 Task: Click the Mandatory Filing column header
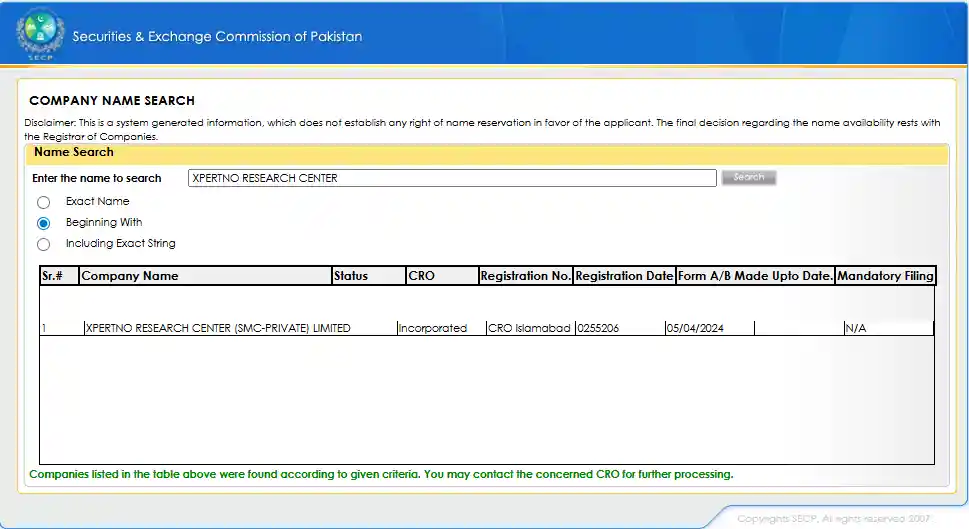click(886, 276)
